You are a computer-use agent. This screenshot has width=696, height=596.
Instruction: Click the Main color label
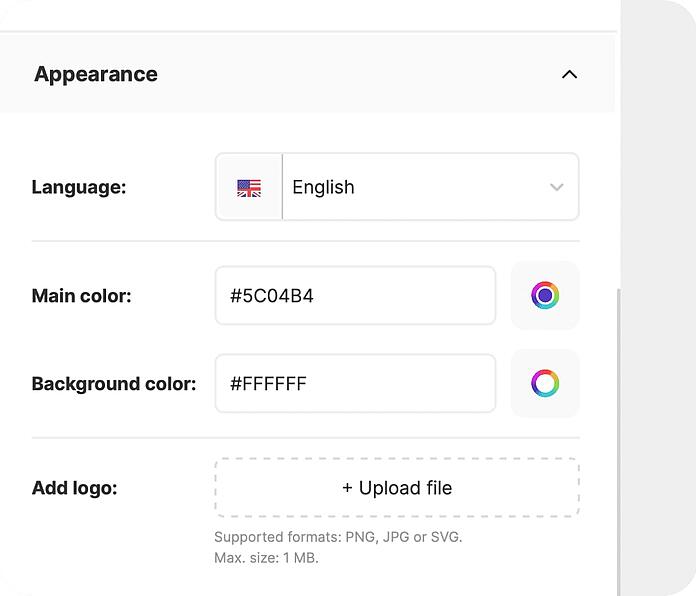82,296
